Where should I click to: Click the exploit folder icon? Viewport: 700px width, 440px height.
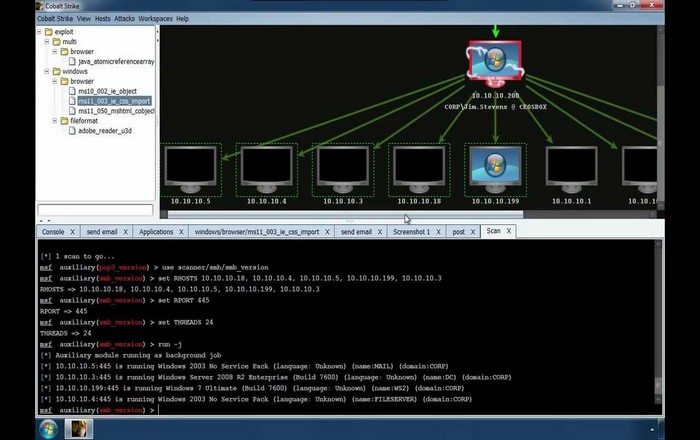(49, 32)
